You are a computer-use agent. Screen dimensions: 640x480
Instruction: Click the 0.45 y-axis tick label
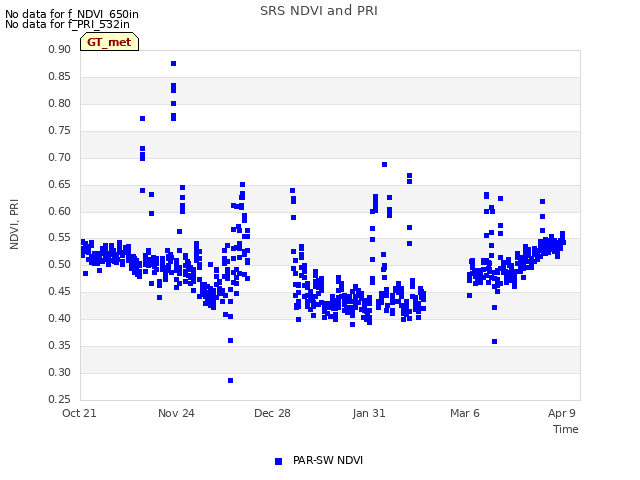[x=59, y=291]
